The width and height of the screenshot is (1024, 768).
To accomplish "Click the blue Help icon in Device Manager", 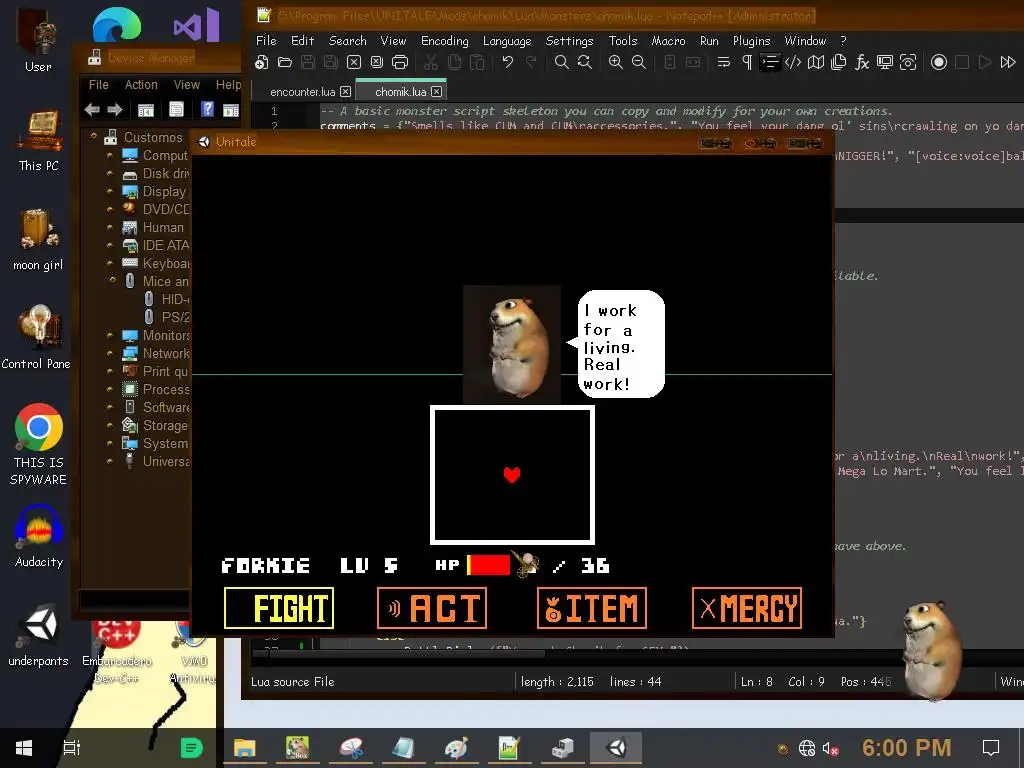I will click(207, 109).
